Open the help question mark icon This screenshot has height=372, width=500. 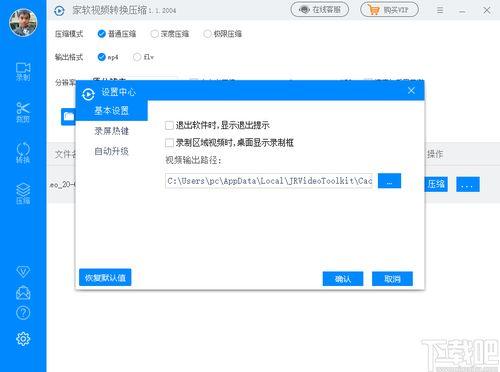point(23,313)
